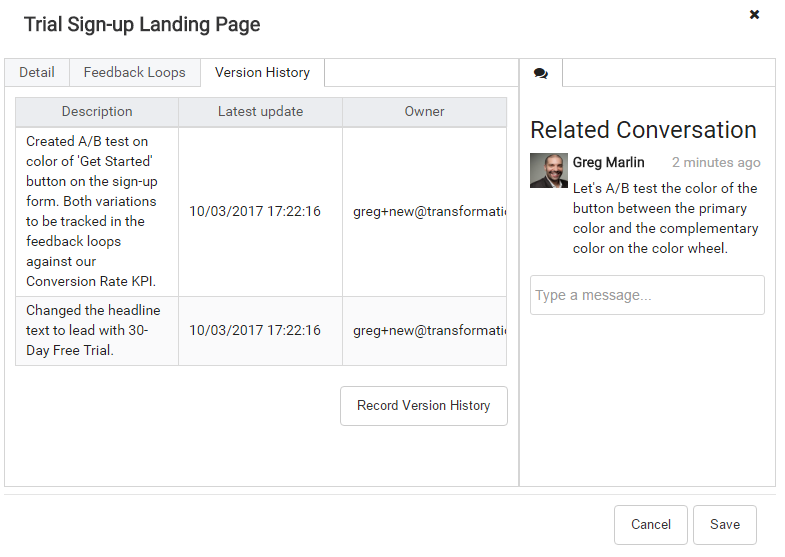Screen dimensions: 785x557
Task: Click the Greg Marlin author name
Action: 608,162
